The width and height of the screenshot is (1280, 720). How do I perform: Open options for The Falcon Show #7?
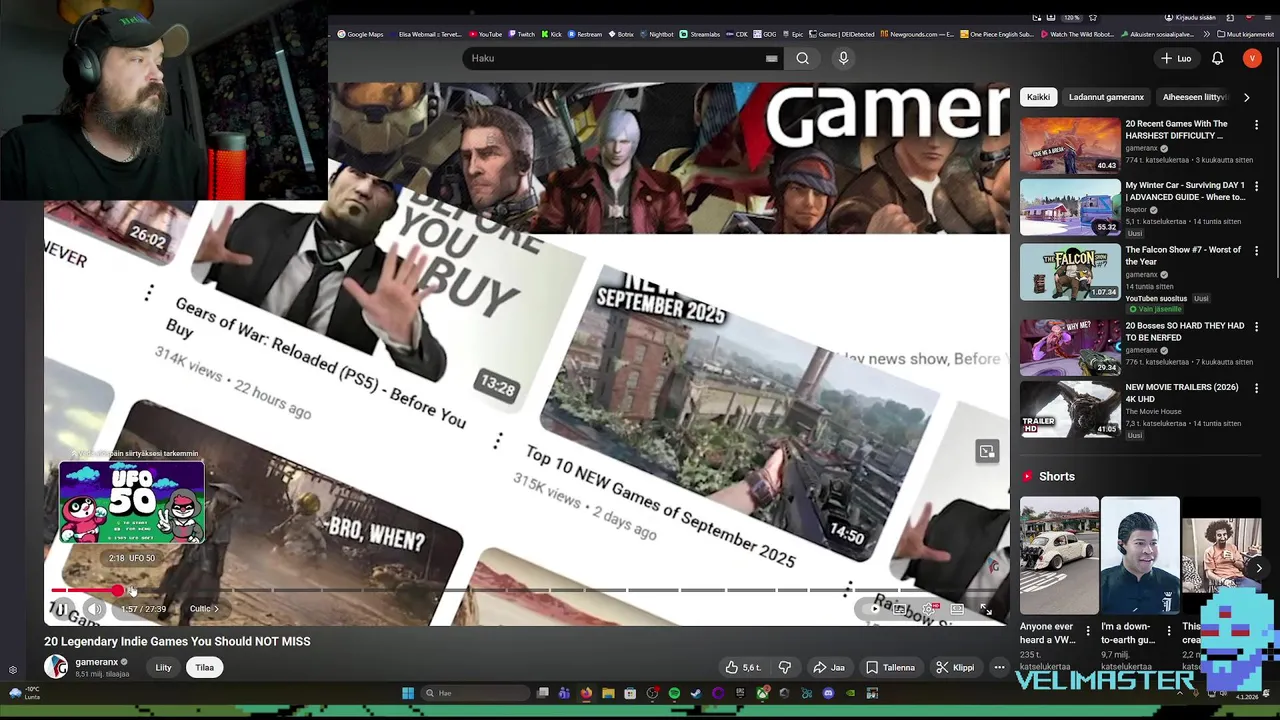(x=1257, y=251)
